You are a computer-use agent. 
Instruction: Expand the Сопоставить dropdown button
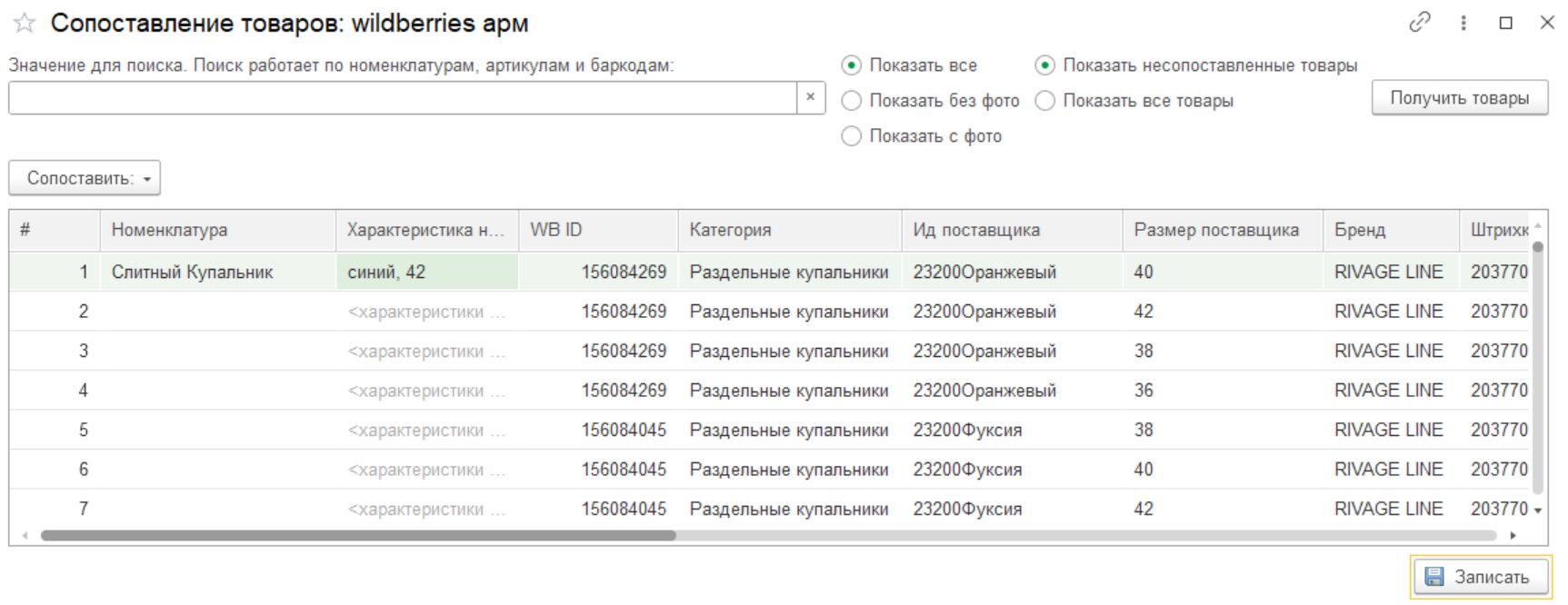pyautogui.click(x=85, y=178)
